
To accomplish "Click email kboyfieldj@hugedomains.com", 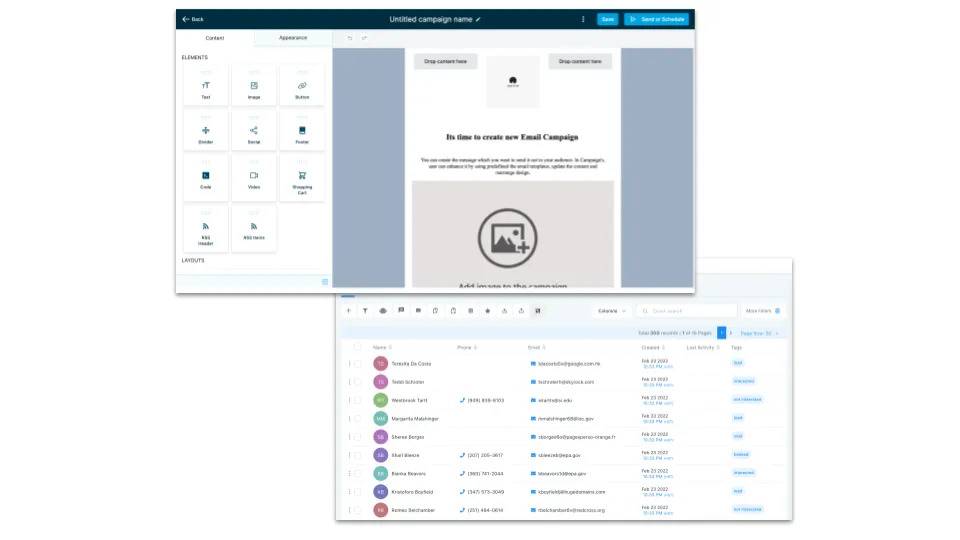I will [571, 492].
